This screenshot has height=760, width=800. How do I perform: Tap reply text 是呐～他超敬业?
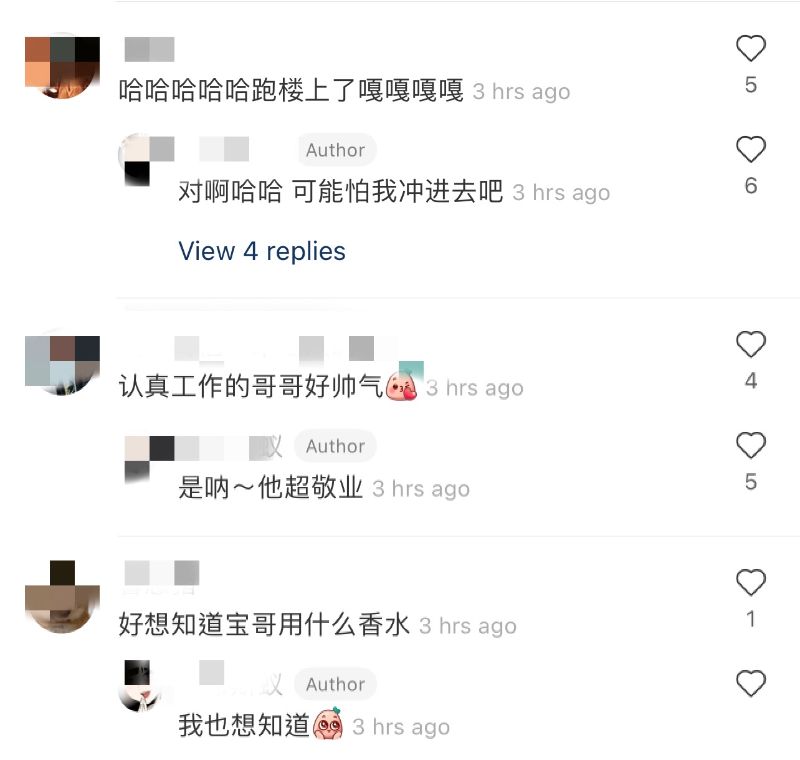click(270, 487)
